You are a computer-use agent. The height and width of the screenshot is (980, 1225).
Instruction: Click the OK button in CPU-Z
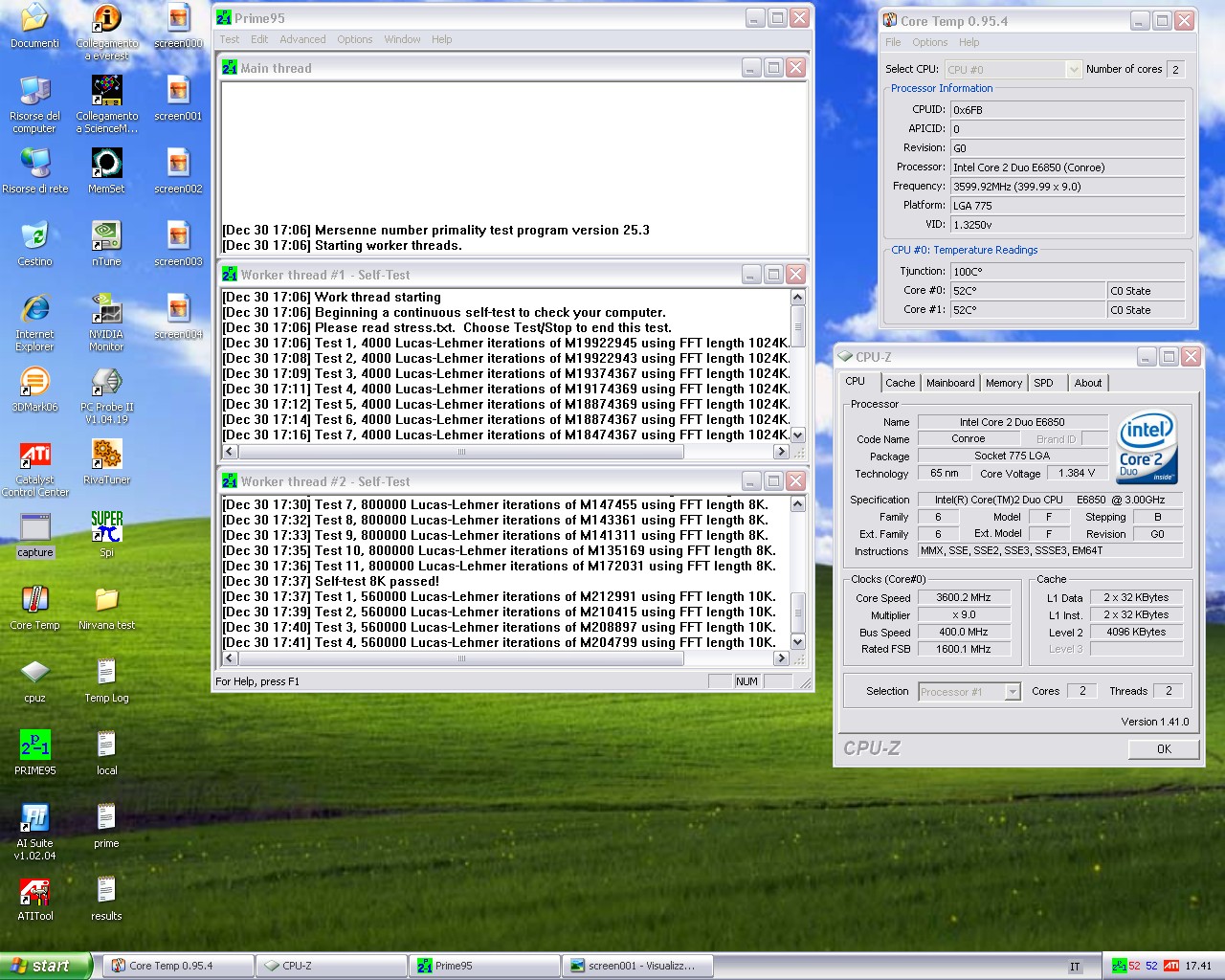[1164, 749]
